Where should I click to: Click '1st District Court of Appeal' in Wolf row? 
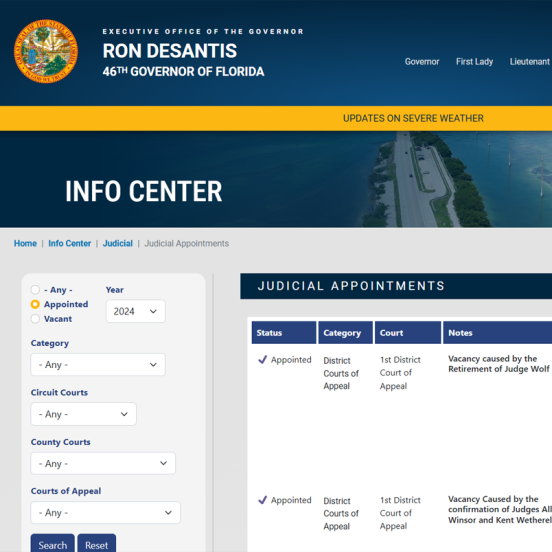click(x=400, y=373)
